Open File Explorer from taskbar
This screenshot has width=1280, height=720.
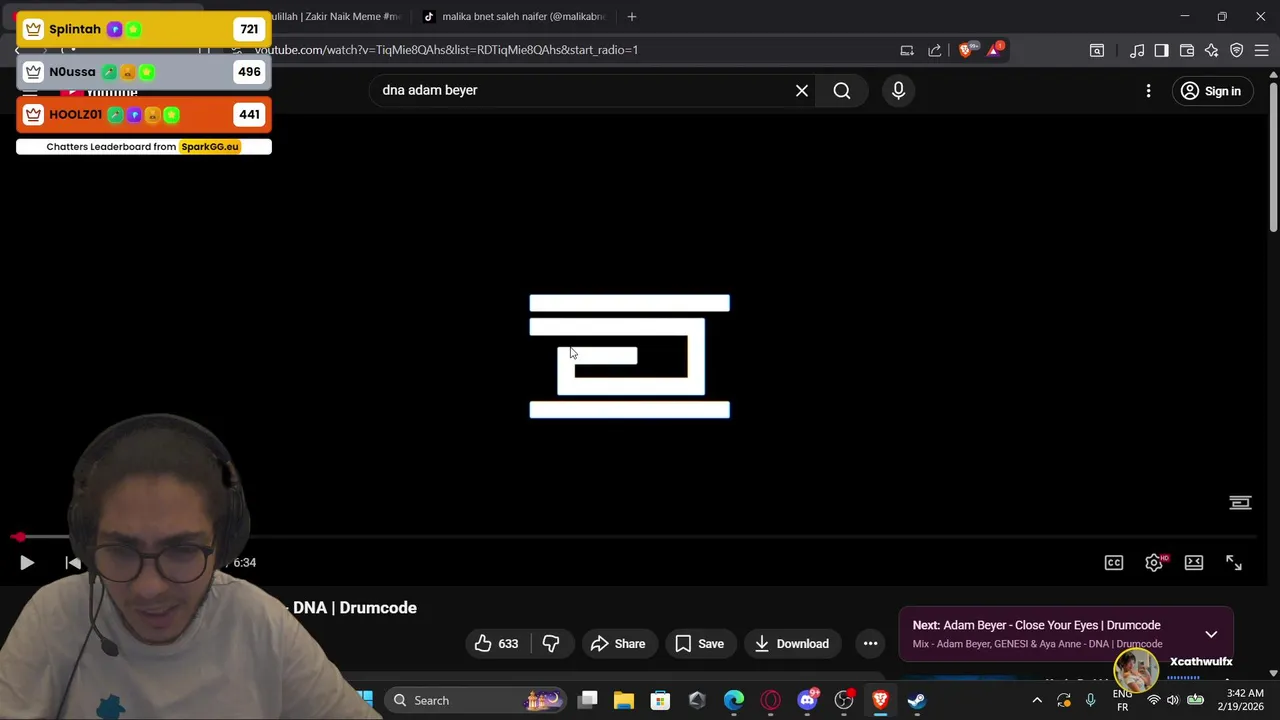(624, 700)
